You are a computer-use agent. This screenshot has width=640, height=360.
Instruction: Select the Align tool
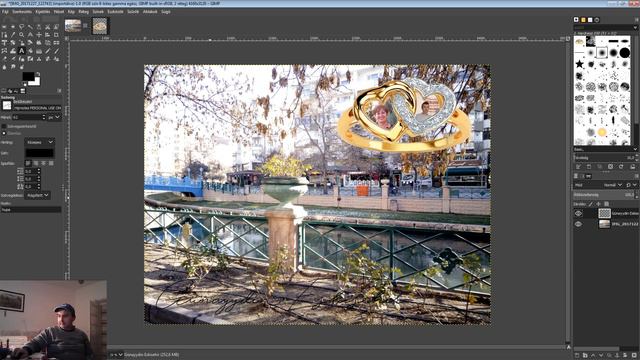(47, 35)
